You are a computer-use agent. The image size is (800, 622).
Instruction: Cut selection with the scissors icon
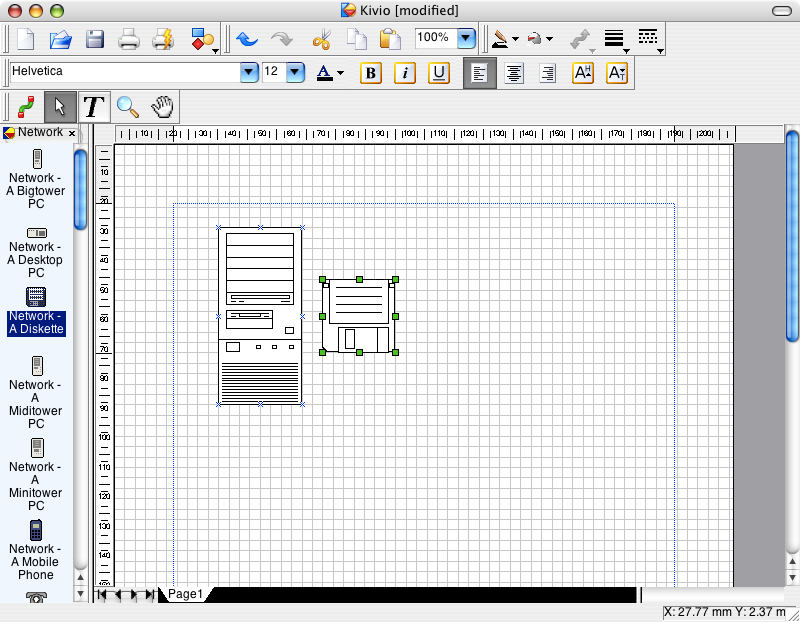[321, 40]
